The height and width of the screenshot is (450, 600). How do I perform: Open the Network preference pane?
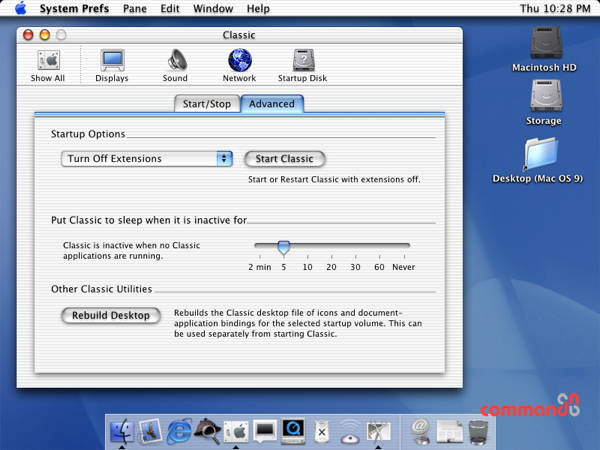[240, 66]
